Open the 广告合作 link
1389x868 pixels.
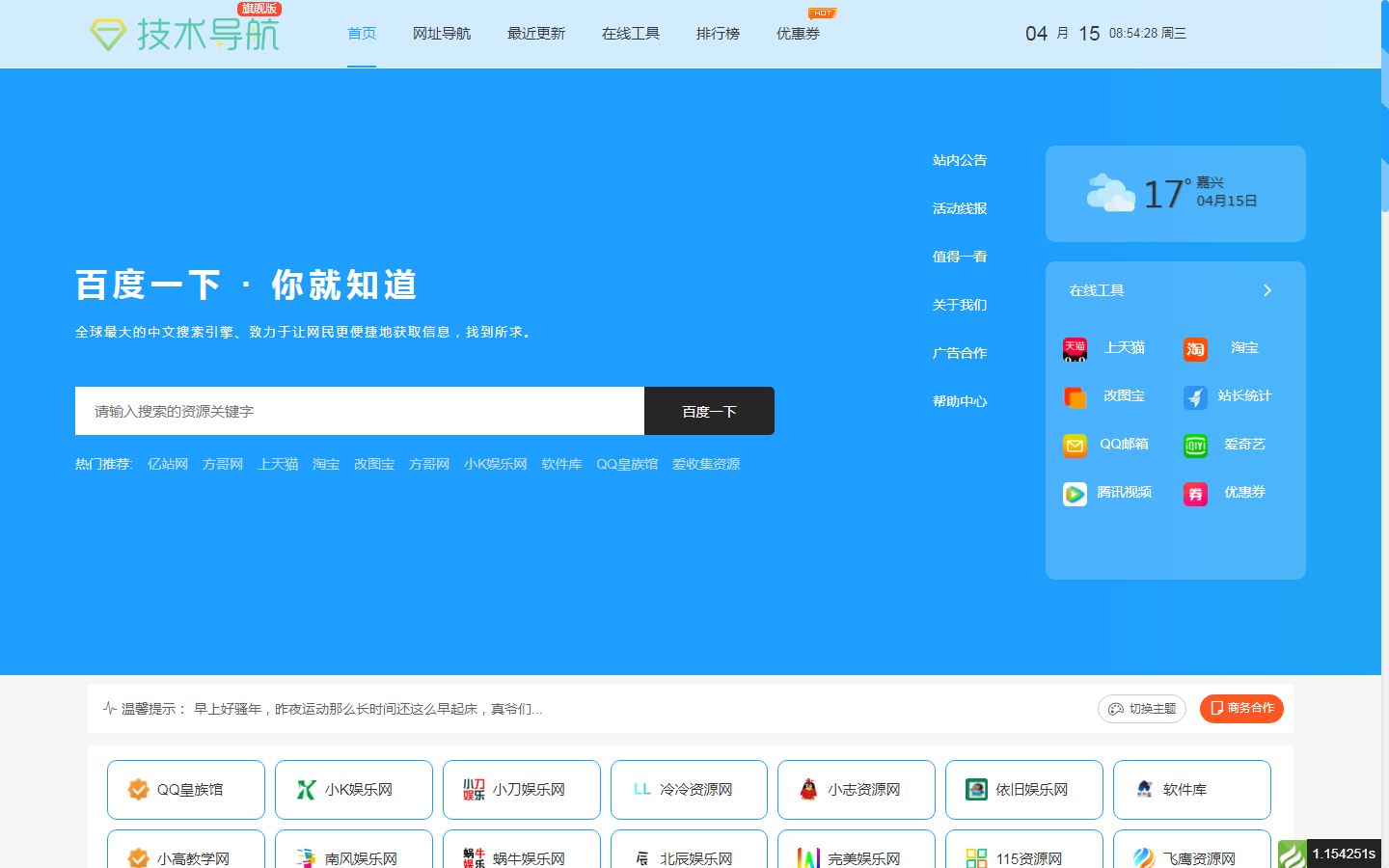pyautogui.click(x=960, y=353)
